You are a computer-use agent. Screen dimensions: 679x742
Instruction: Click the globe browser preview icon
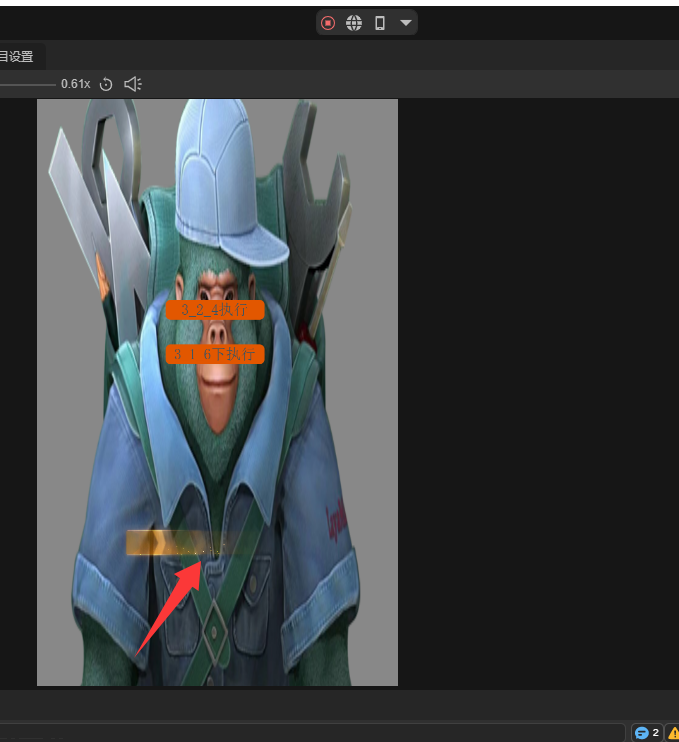354,23
